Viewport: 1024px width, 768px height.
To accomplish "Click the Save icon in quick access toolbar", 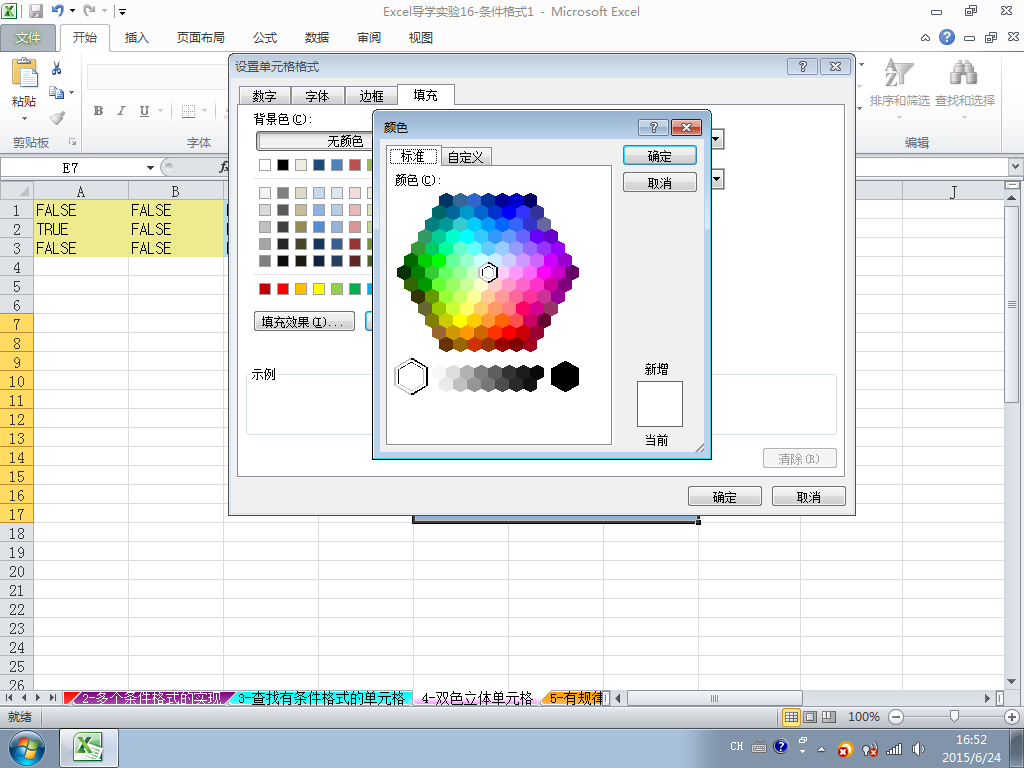I will point(36,11).
